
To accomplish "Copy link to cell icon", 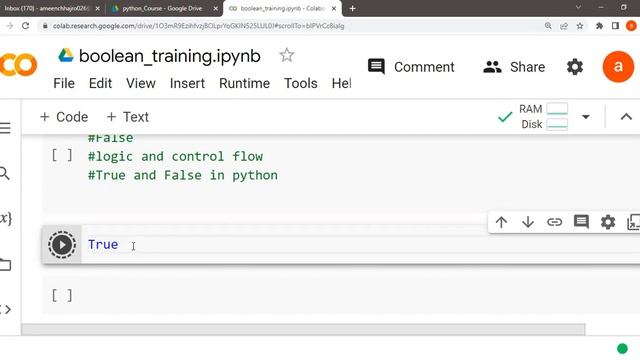I will (554, 222).
